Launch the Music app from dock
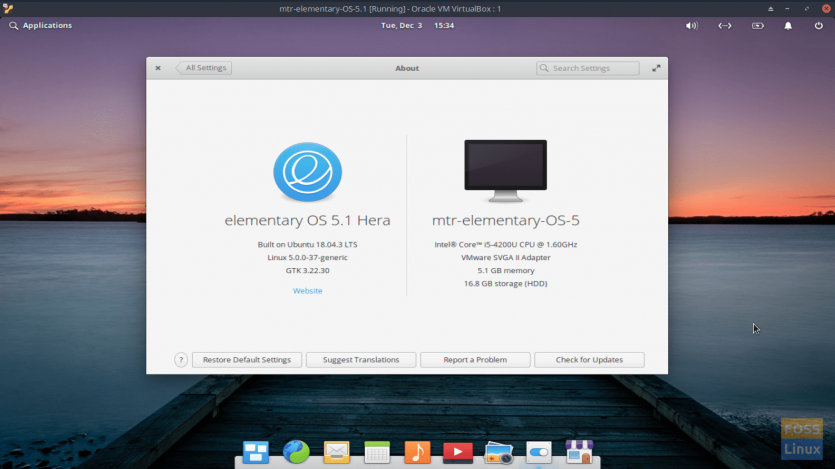 pos(418,452)
